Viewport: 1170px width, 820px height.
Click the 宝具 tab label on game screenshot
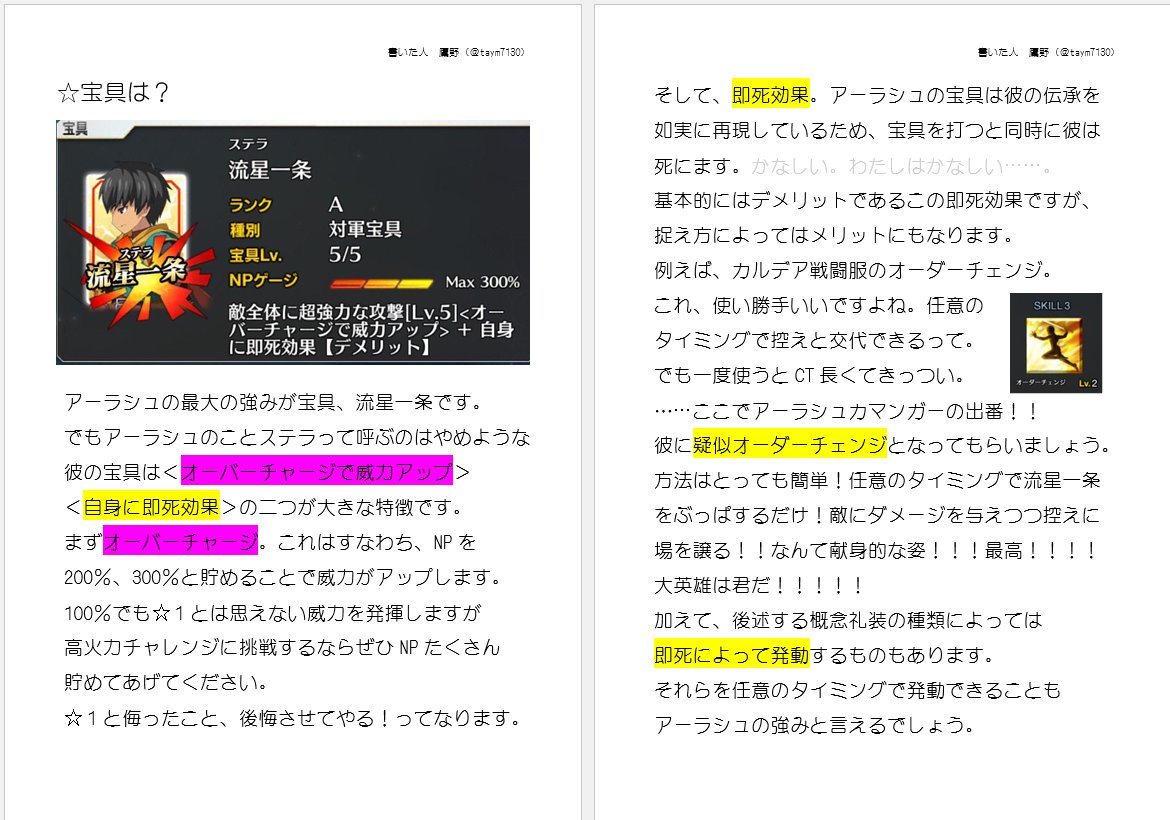(75, 128)
